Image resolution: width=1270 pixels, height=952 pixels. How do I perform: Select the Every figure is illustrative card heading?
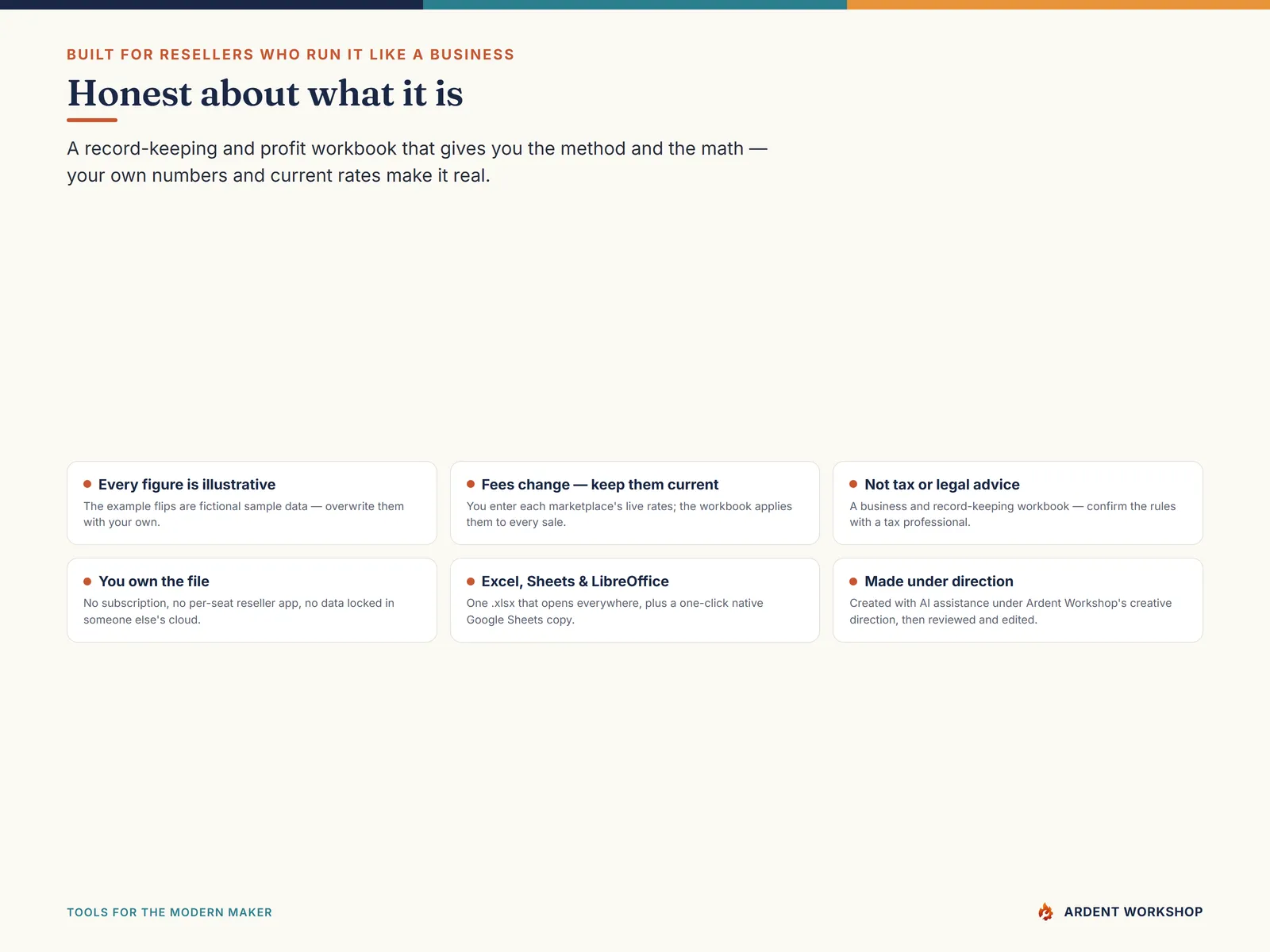pyautogui.click(x=187, y=485)
